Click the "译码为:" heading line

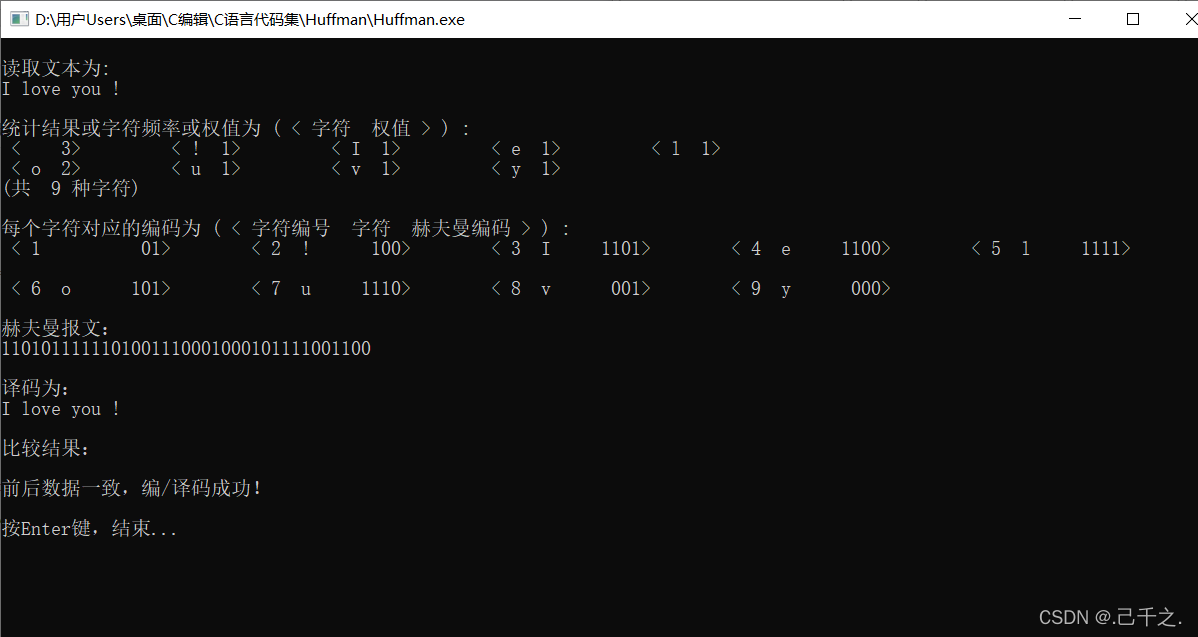(x=37, y=388)
